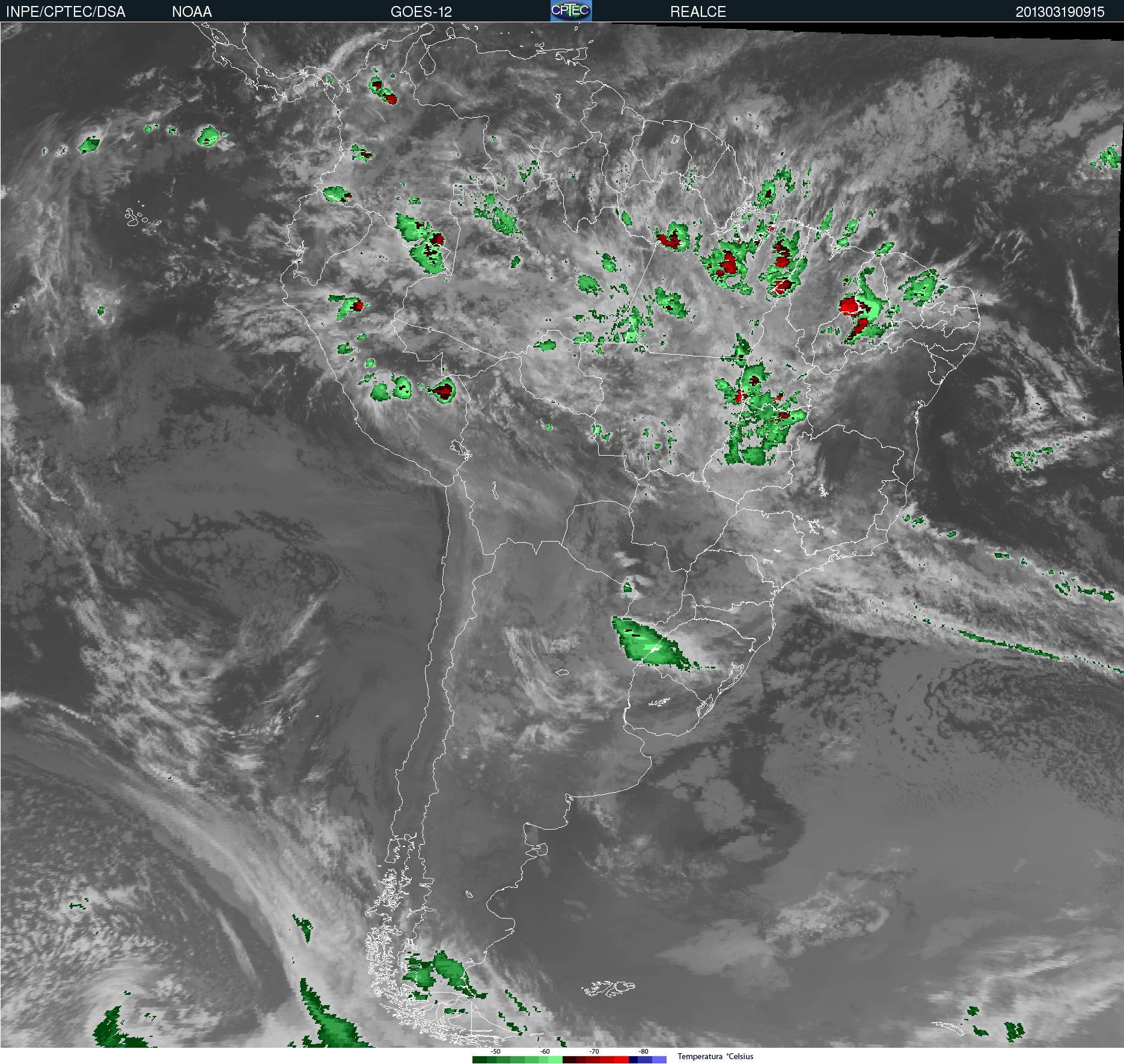Select the timestamp 201303190915

coord(1060,12)
